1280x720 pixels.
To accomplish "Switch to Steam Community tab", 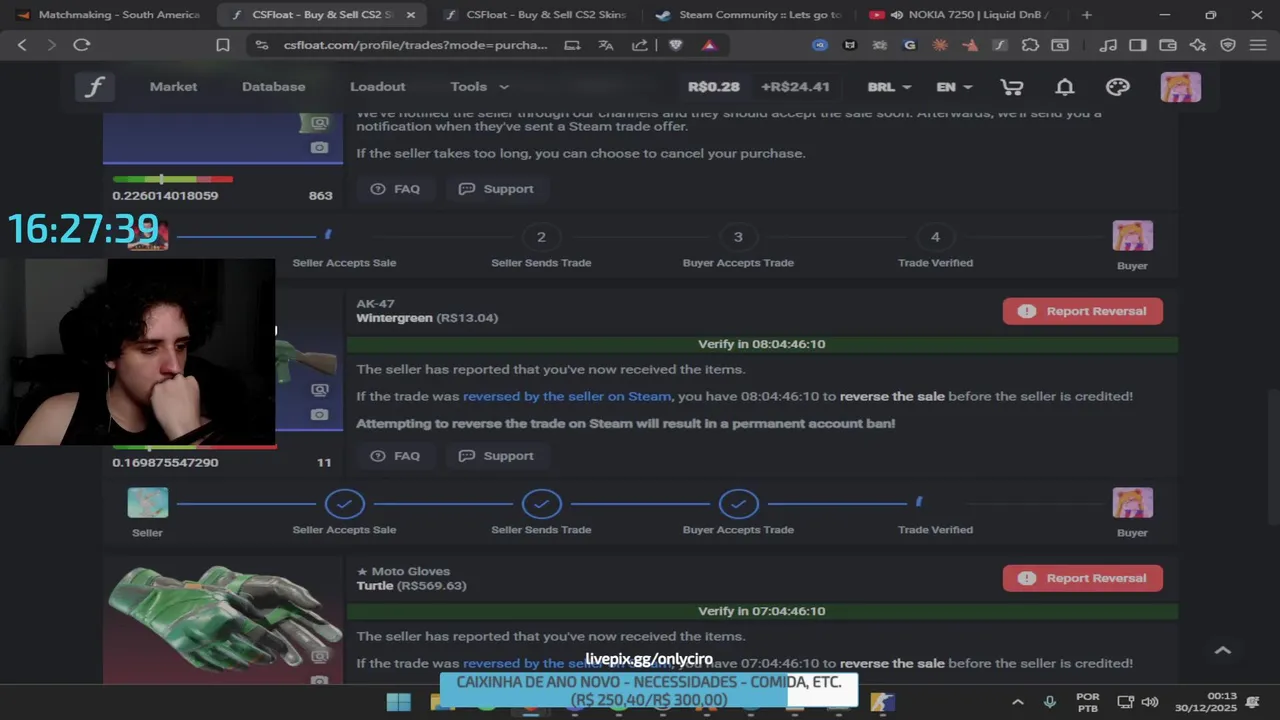I will coord(748,15).
